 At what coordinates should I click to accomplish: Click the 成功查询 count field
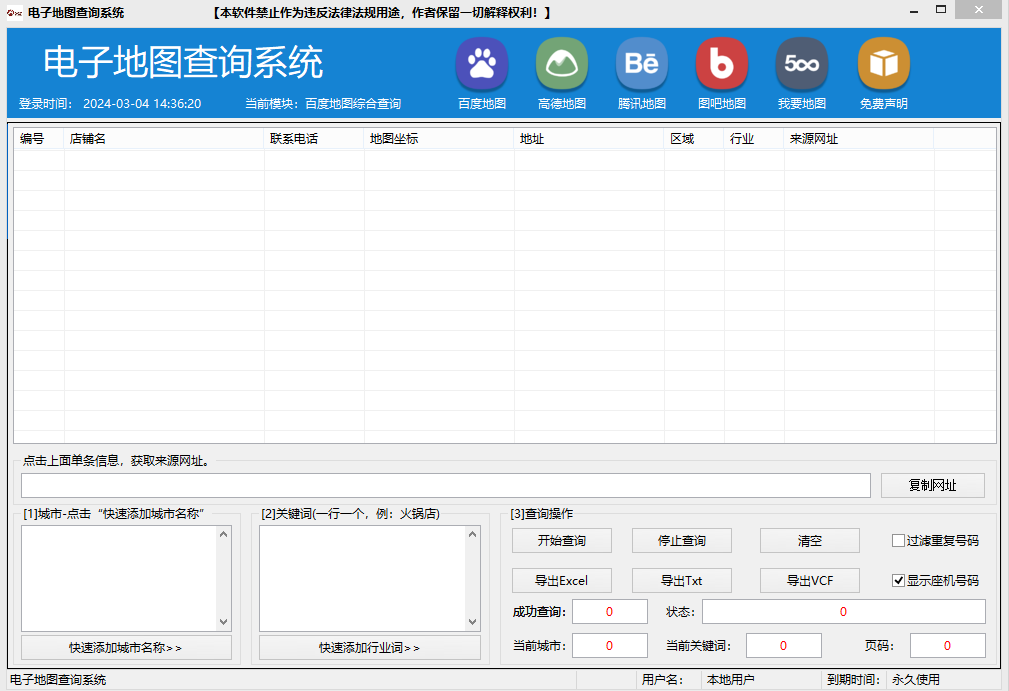pos(609,611)
